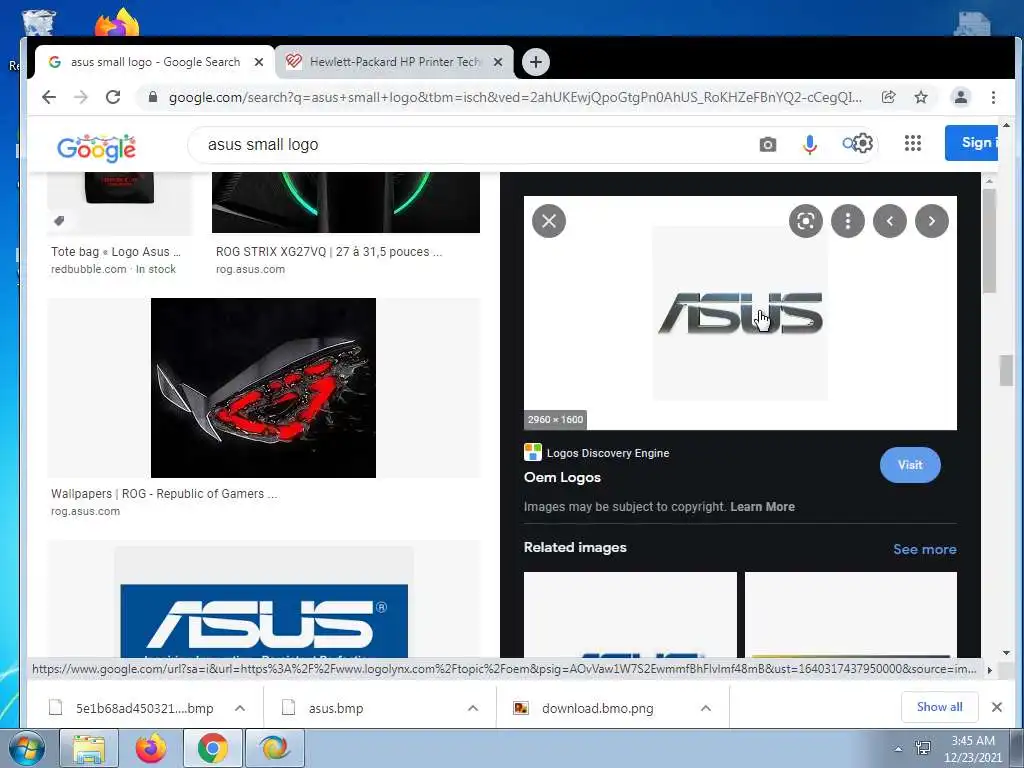1024x768 pixels.
Task: Open the Tote bag Logo Asus result
Action: (120, 202)
